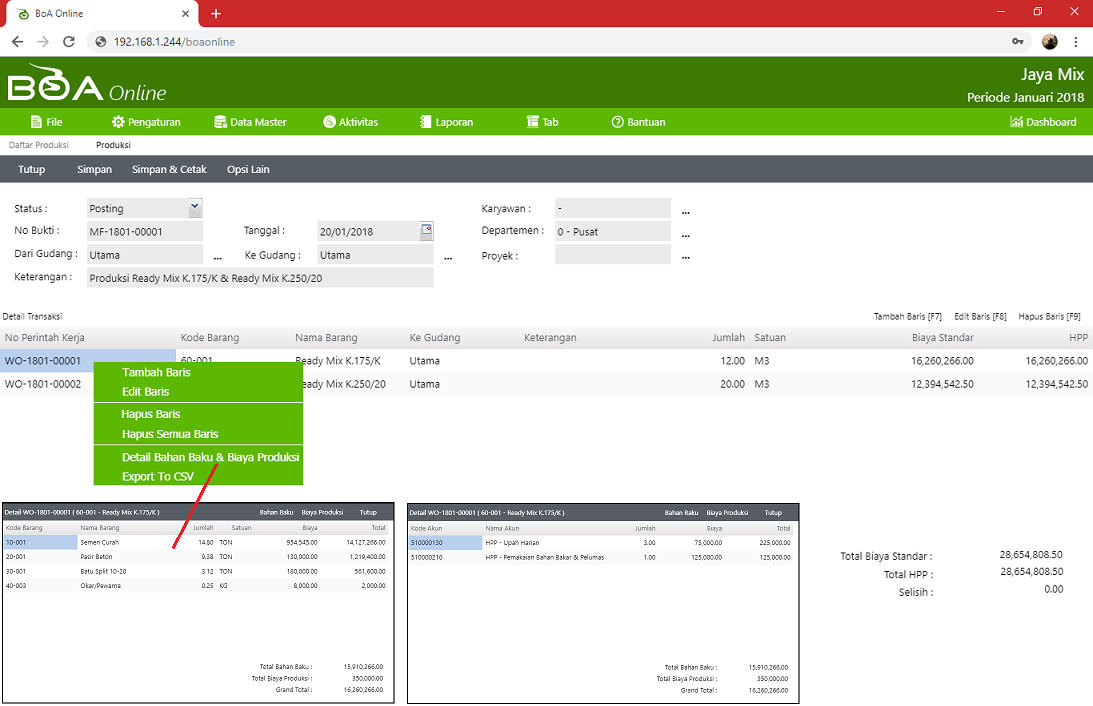Choose Export To CSV from context menu

coord(157,477)
